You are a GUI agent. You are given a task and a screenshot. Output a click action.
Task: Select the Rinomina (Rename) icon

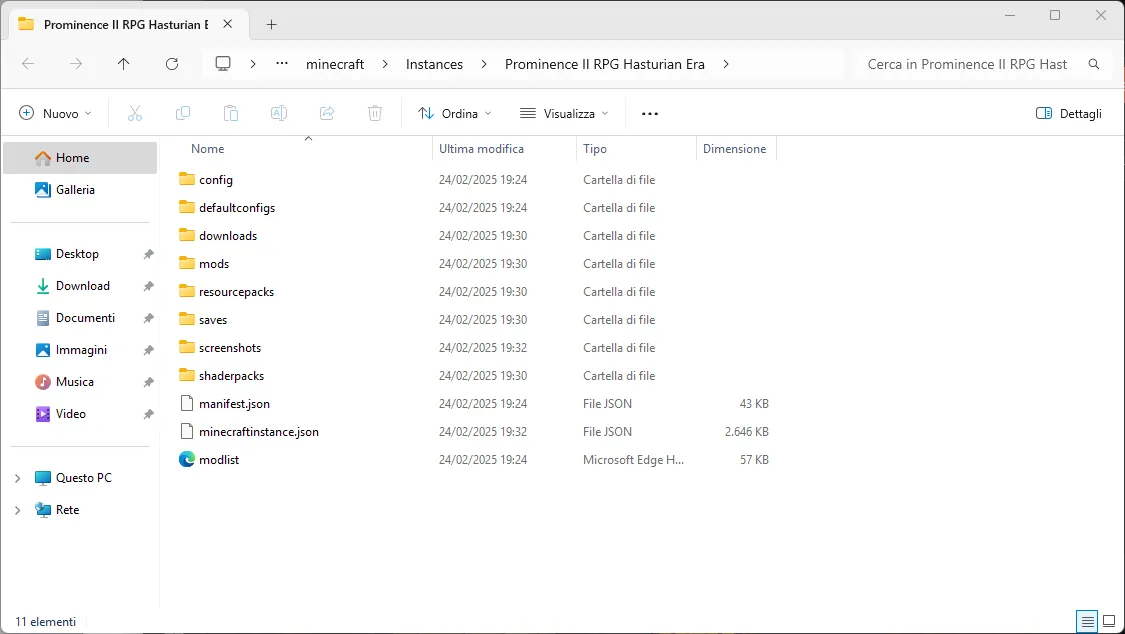[279, 113]
